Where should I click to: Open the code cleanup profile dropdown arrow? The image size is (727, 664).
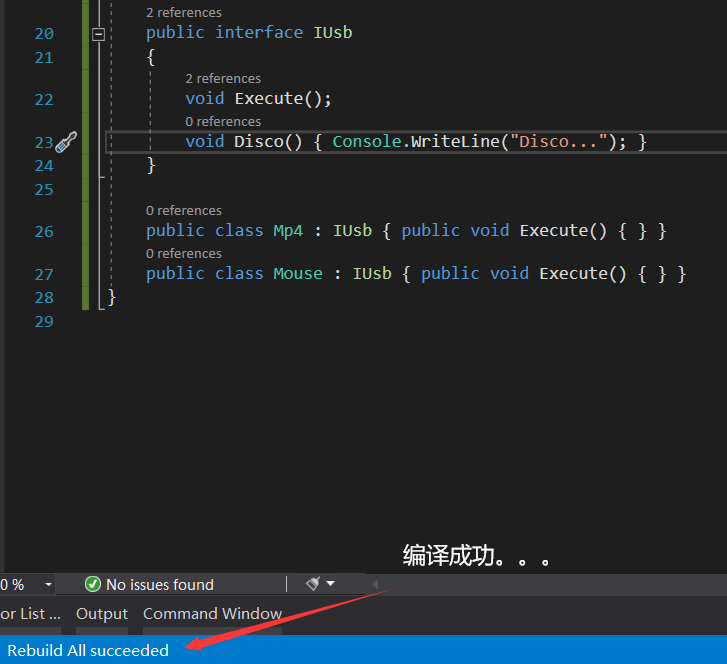coord(331,584)
